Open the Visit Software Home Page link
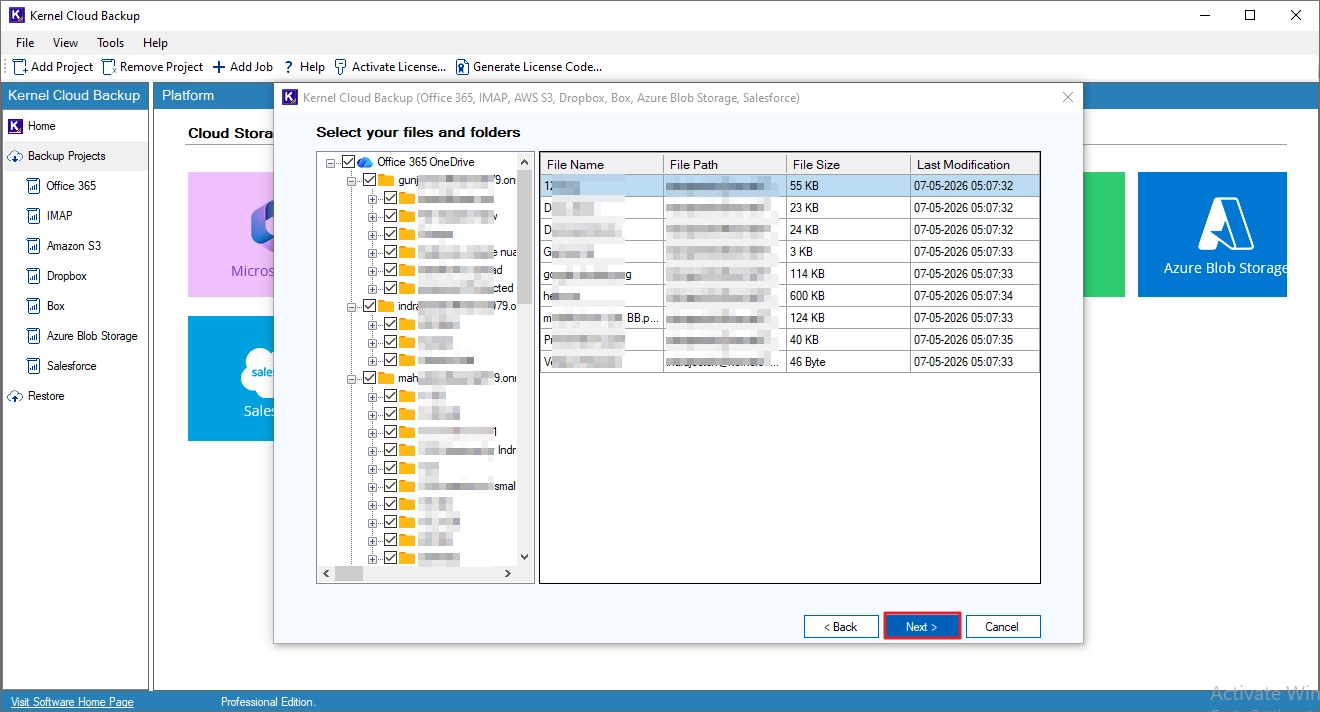The width and height of the screenshot is (1320, 712). 72,702
